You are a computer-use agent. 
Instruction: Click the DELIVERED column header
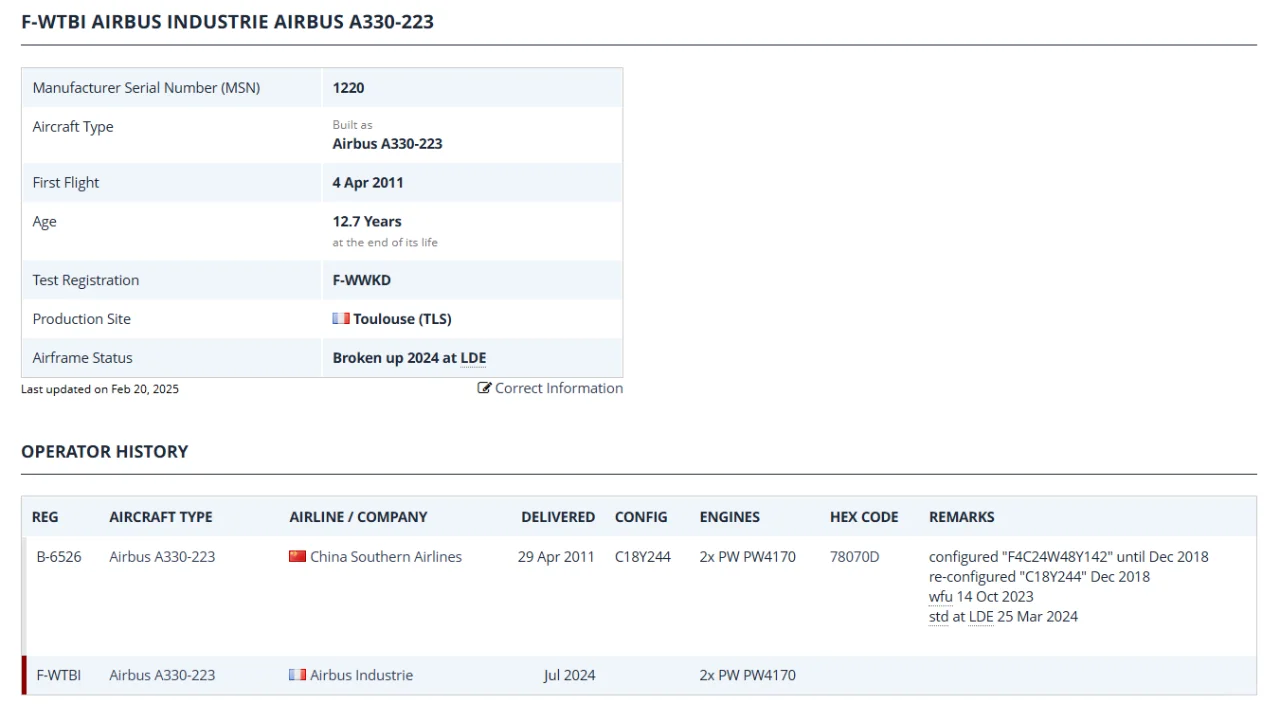558,517
